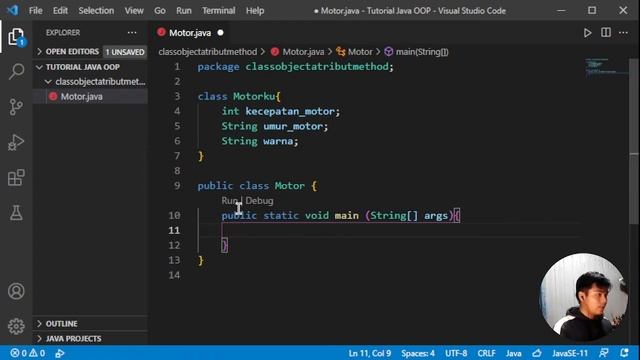Image resolution: width=640 pixels, height=360 pixels.
Task: Collapse the classobjectatributmet... folder
Action: [48, 82]
